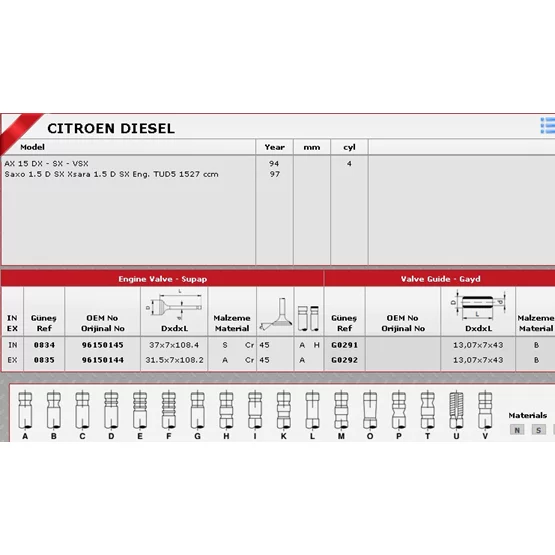The image size is (555, 555).
Task: Select valve stem type B icon
Action: [x=54, y=410]
